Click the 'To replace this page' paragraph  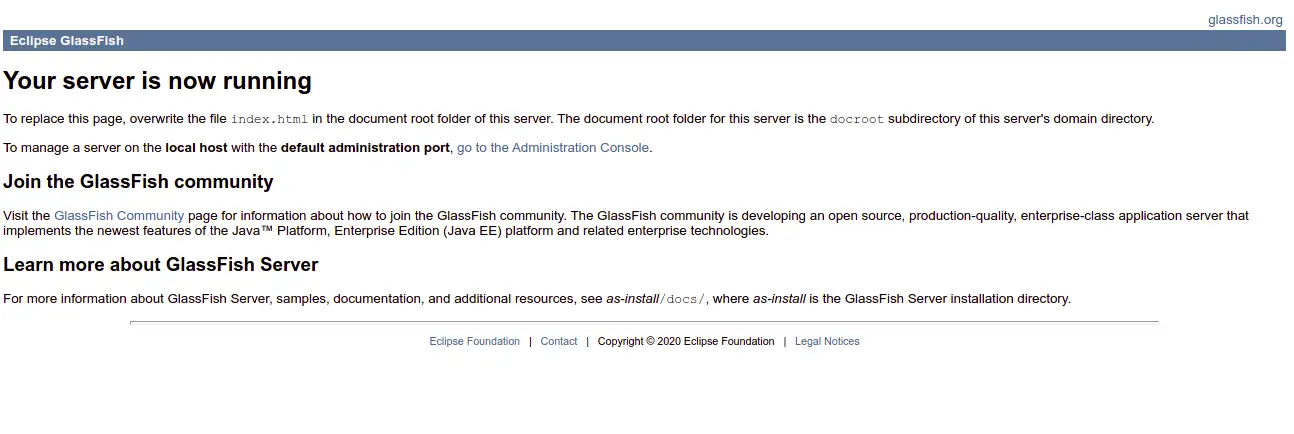[578, 118]
